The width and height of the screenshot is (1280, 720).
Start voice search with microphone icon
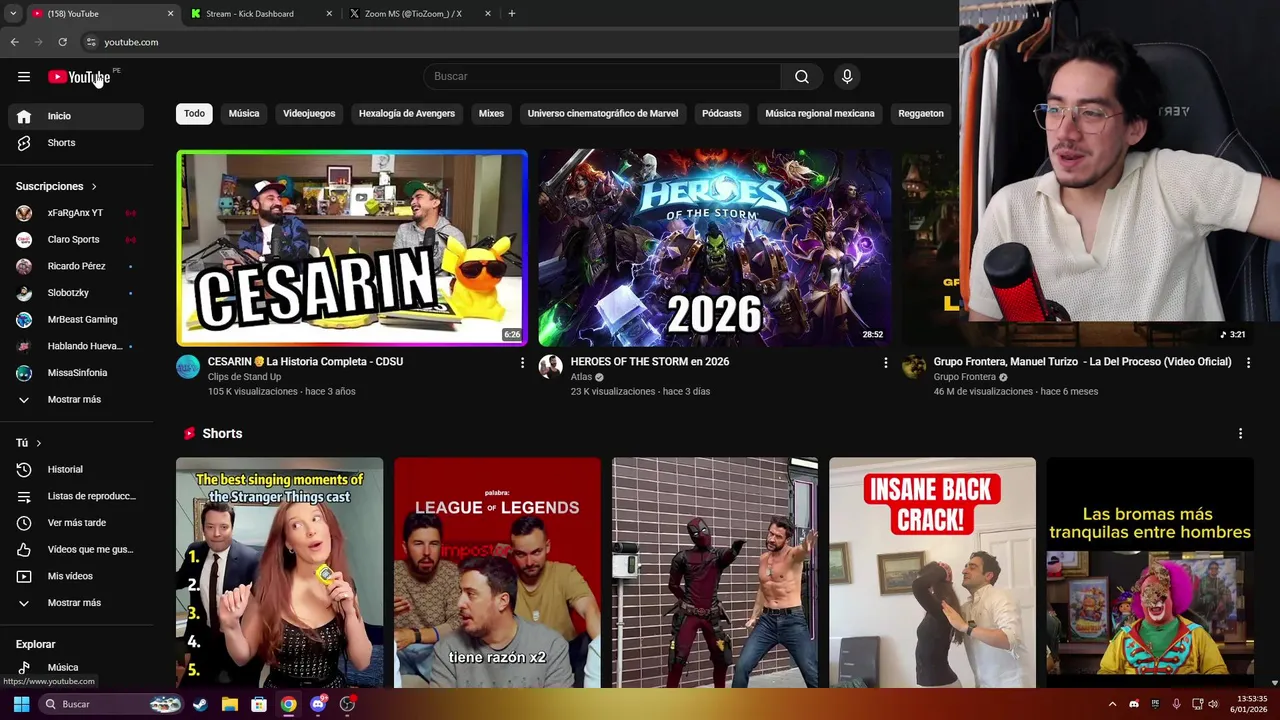(x=847, y=77)
